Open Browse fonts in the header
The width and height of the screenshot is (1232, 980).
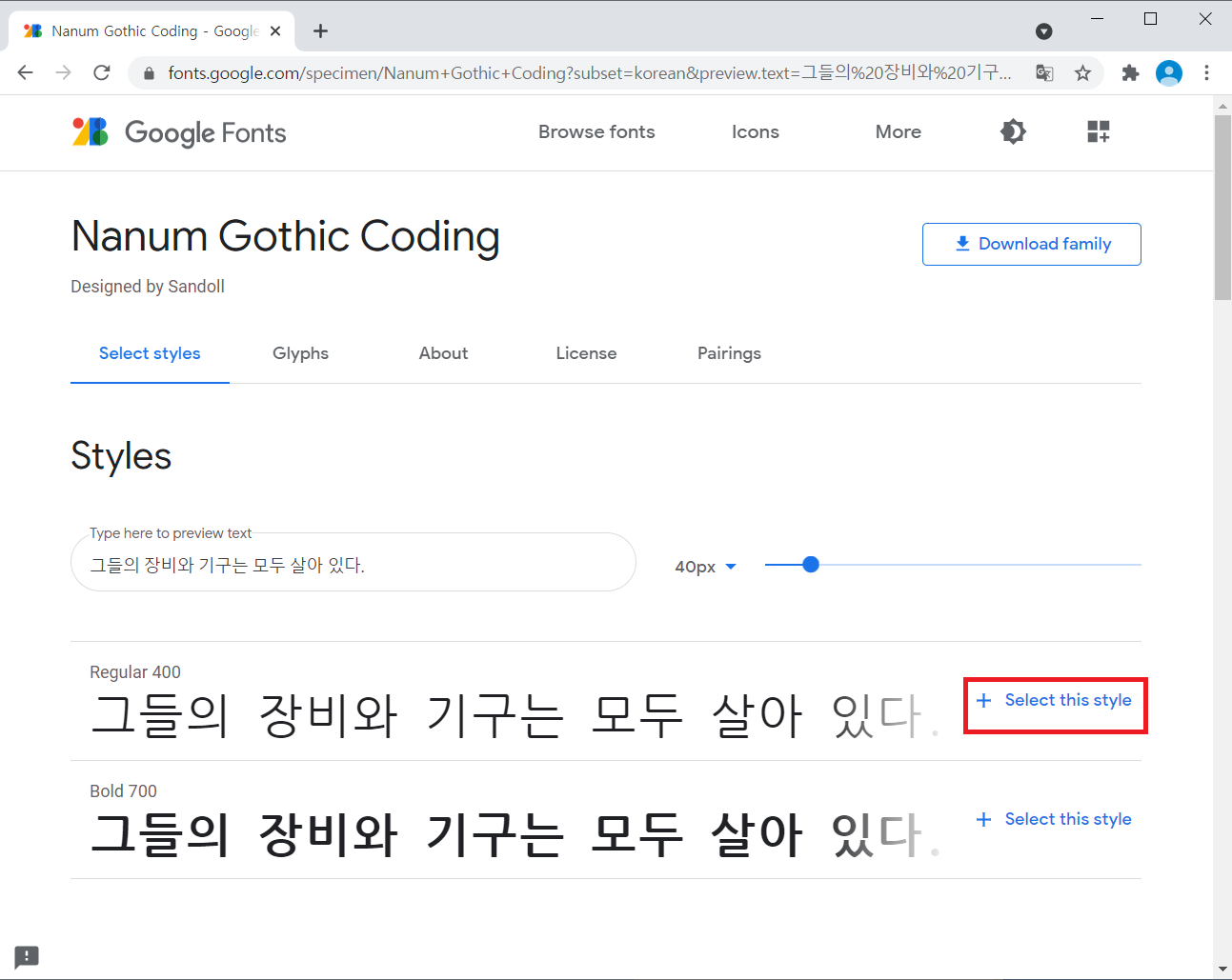[x=596, y=131]
